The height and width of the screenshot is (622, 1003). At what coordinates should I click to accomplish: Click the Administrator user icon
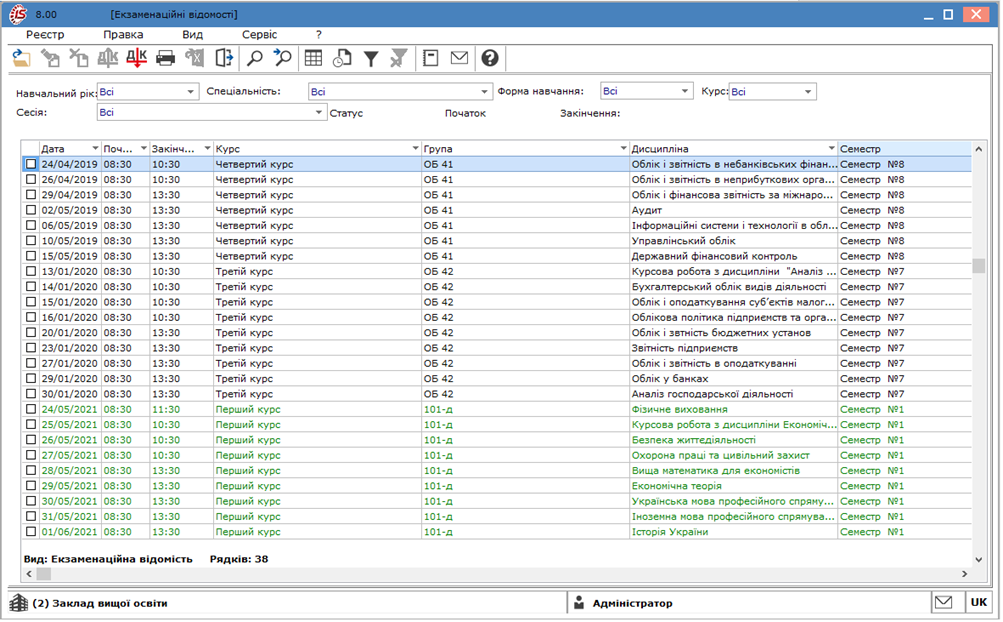pos(579,603)
